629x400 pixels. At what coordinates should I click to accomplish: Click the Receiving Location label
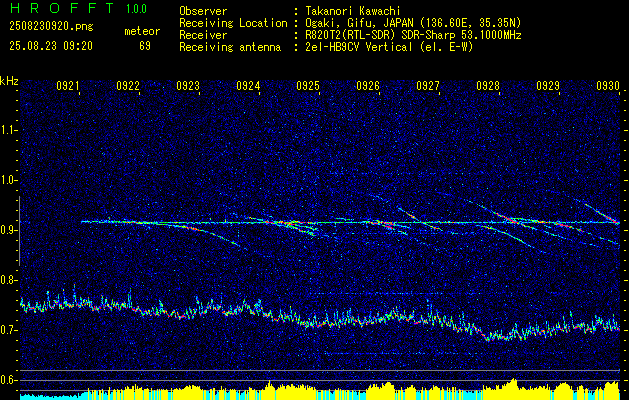coord(233,23)
